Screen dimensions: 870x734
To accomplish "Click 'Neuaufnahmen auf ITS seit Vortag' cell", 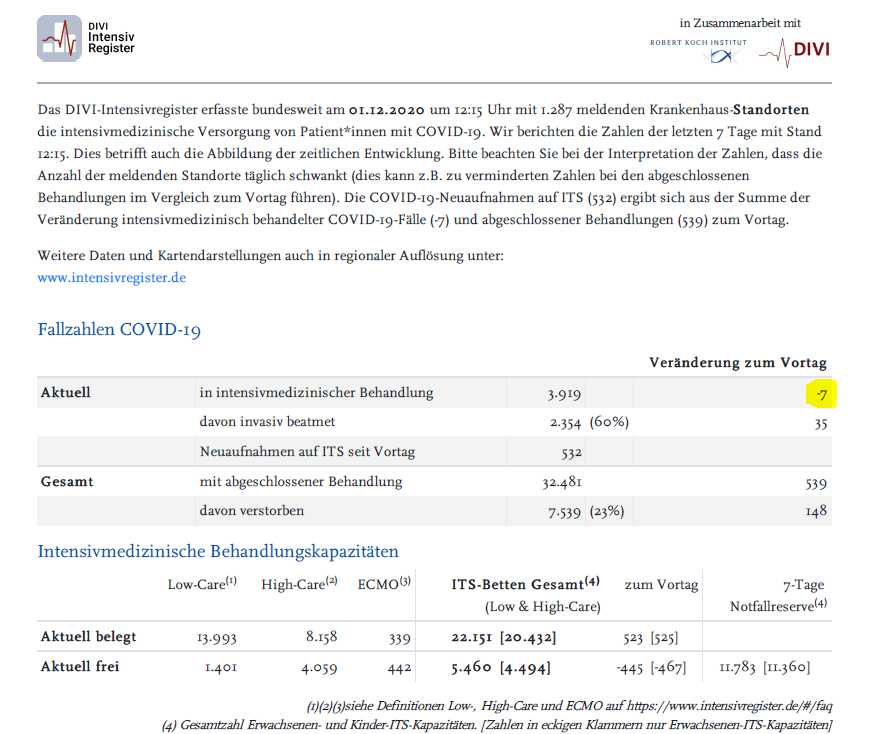I will pos(307,452).
